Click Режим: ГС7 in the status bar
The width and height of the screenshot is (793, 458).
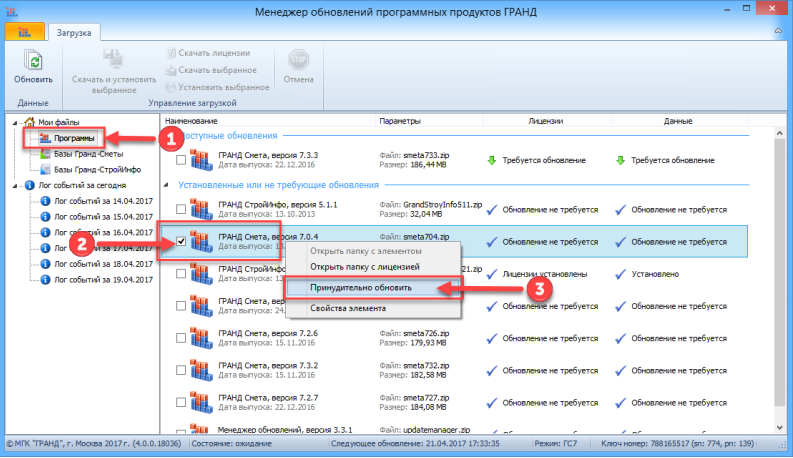(x=555, y=443)
